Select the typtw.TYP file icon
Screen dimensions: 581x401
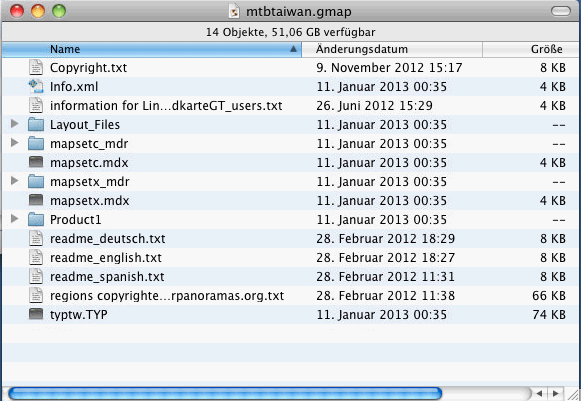pyautogui.click(x=36, y=314)
